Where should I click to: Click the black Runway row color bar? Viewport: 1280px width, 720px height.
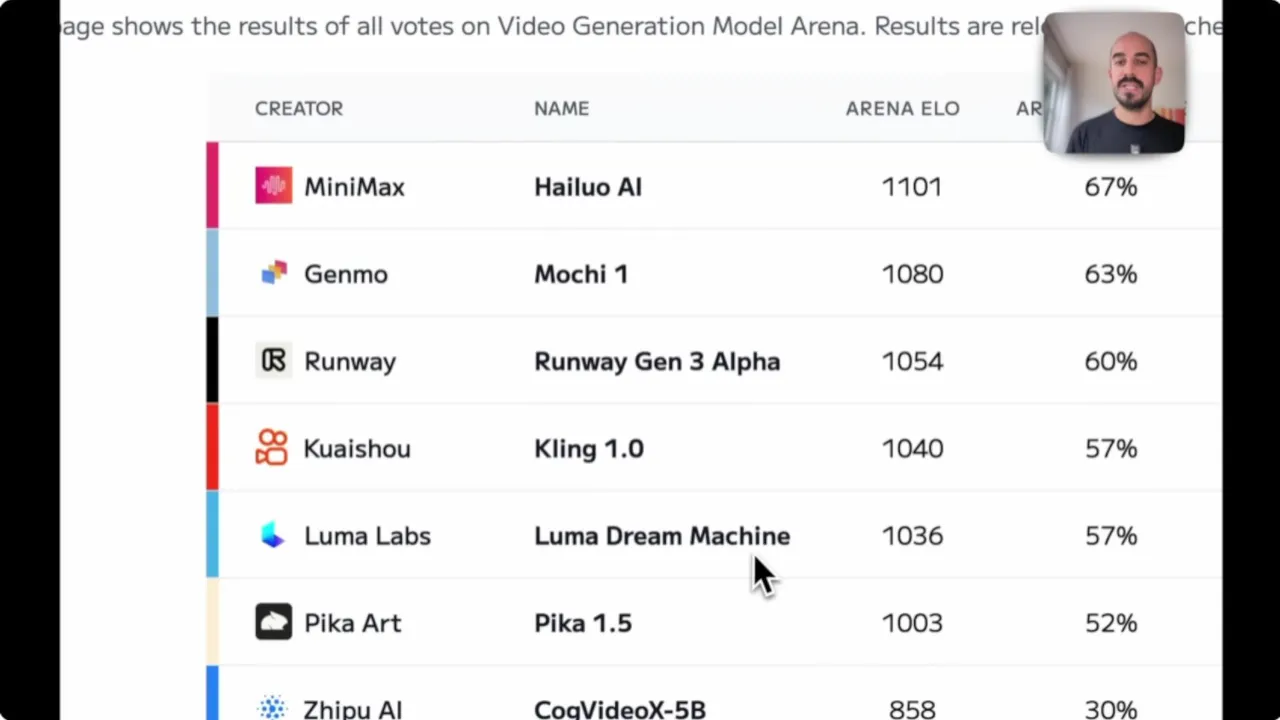click(212, 360)
